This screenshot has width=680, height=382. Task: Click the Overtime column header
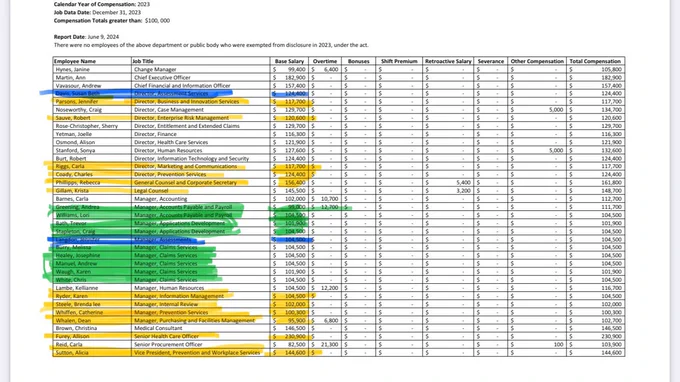click(x=325, y=61)
